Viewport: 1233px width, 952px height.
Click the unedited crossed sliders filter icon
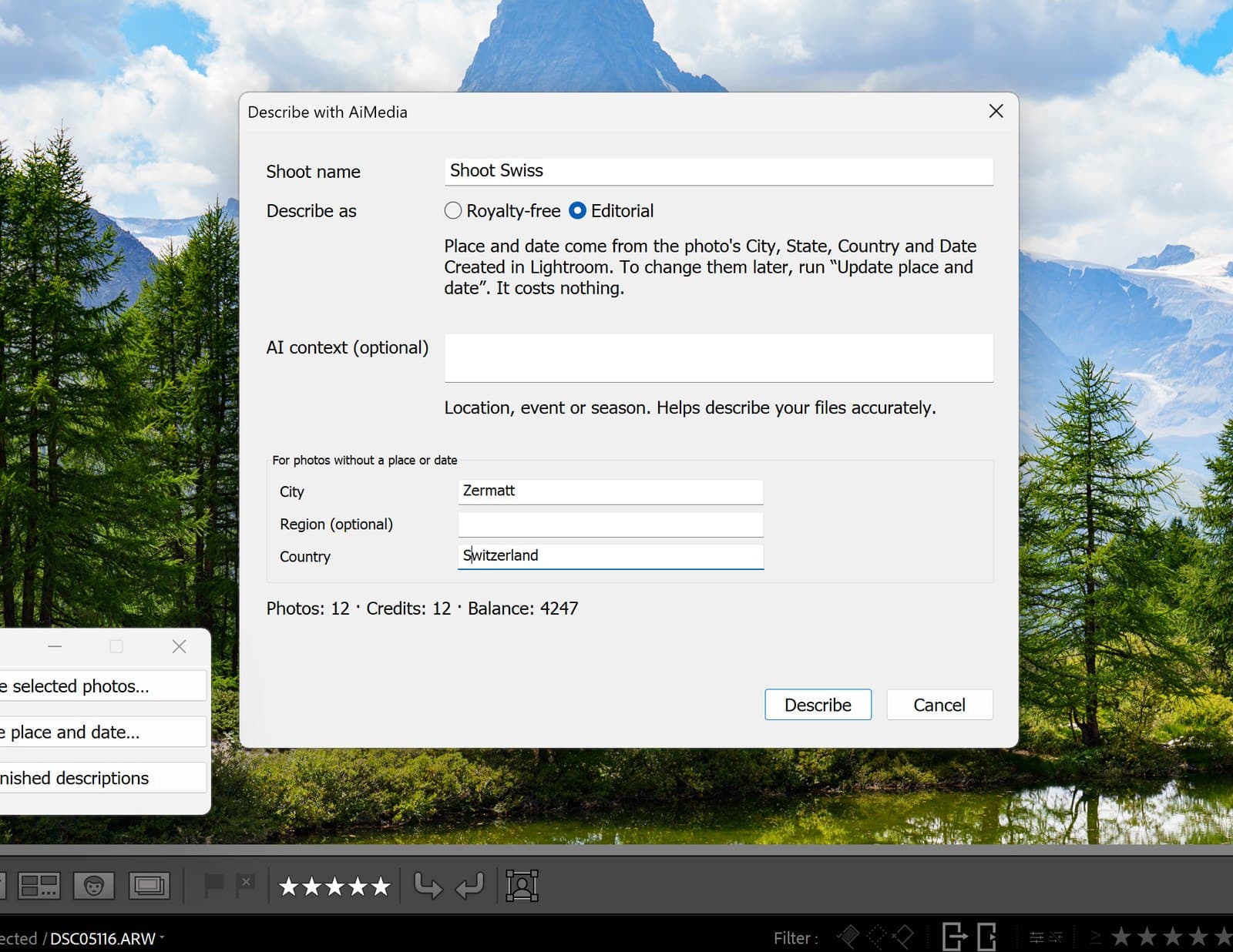pyautogui.click(x=1055, y=937)
